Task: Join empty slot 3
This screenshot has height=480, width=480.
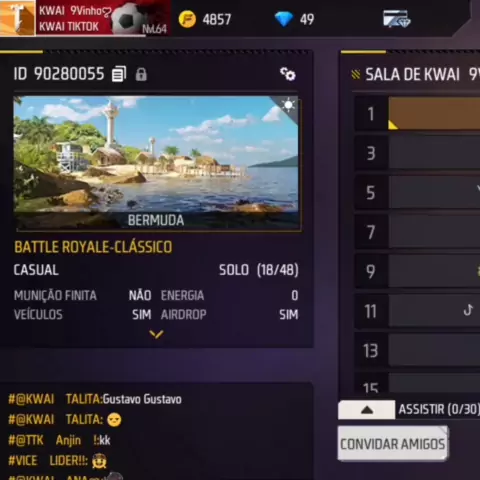Action: [x=417, y=153]
